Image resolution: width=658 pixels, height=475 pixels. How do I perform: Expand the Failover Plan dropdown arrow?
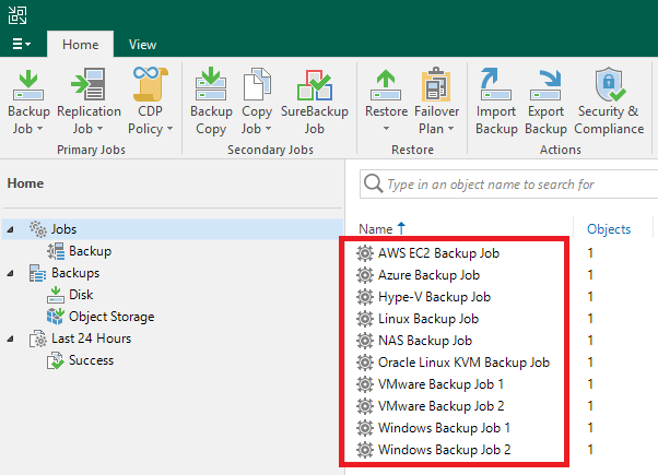point(451,128)
